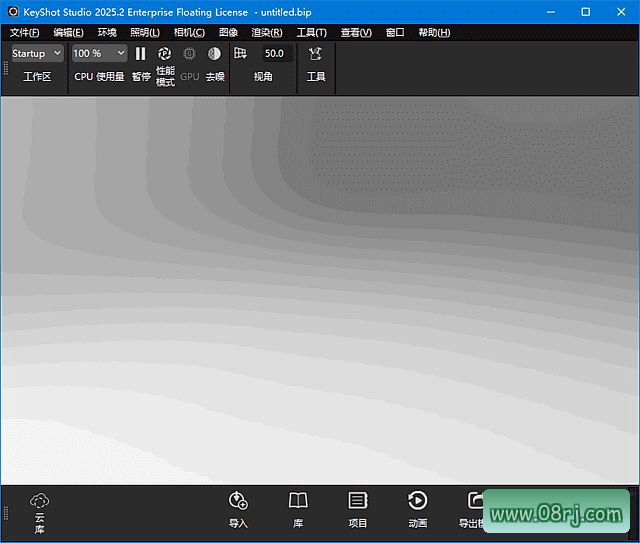Viewport: 640px width, 543px height.
Task: Click the KeyShot app icon in title bar
Action: coord(12,11)
